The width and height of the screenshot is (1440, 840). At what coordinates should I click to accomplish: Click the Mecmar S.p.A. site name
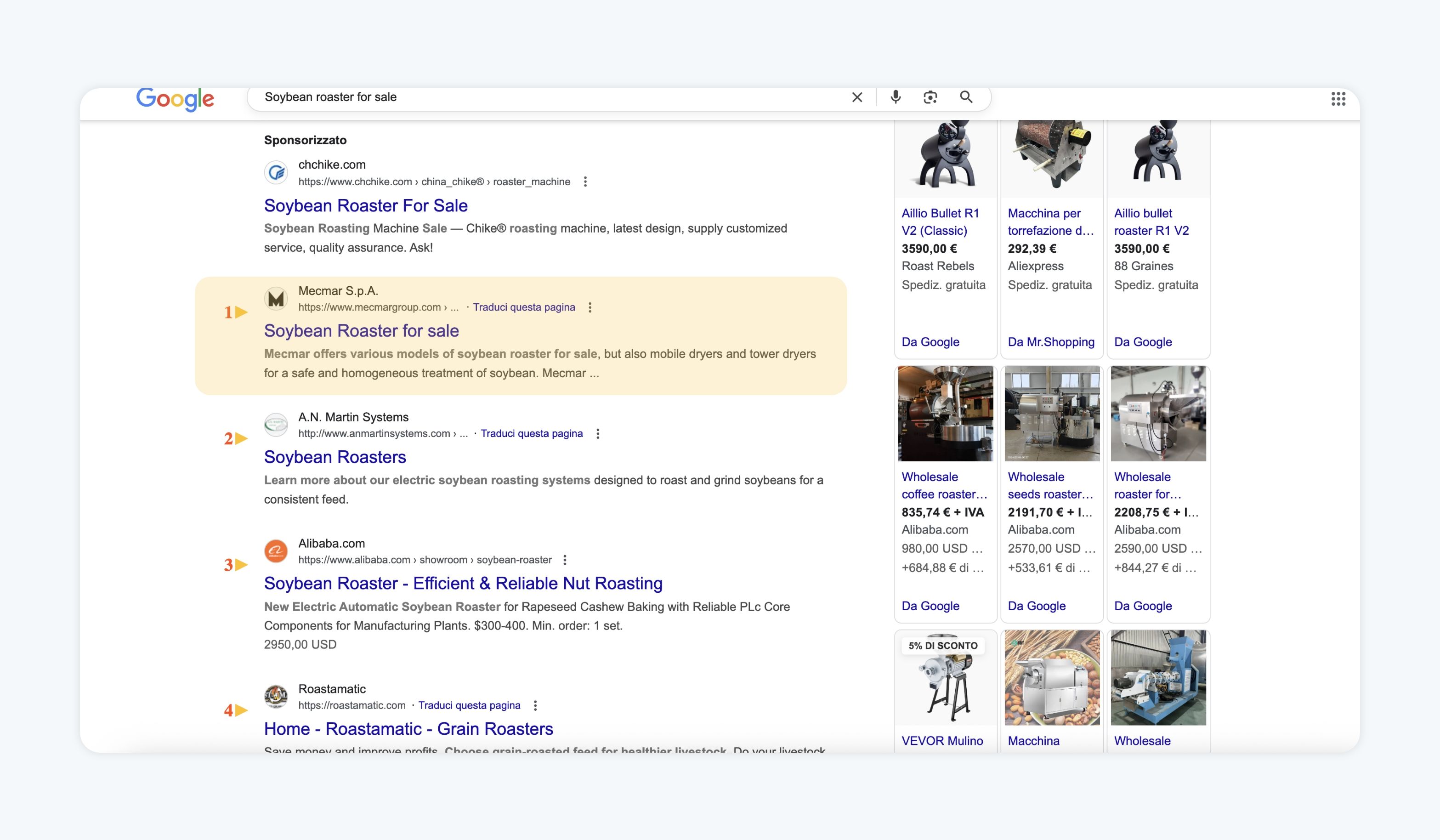[x=338, y=291]
